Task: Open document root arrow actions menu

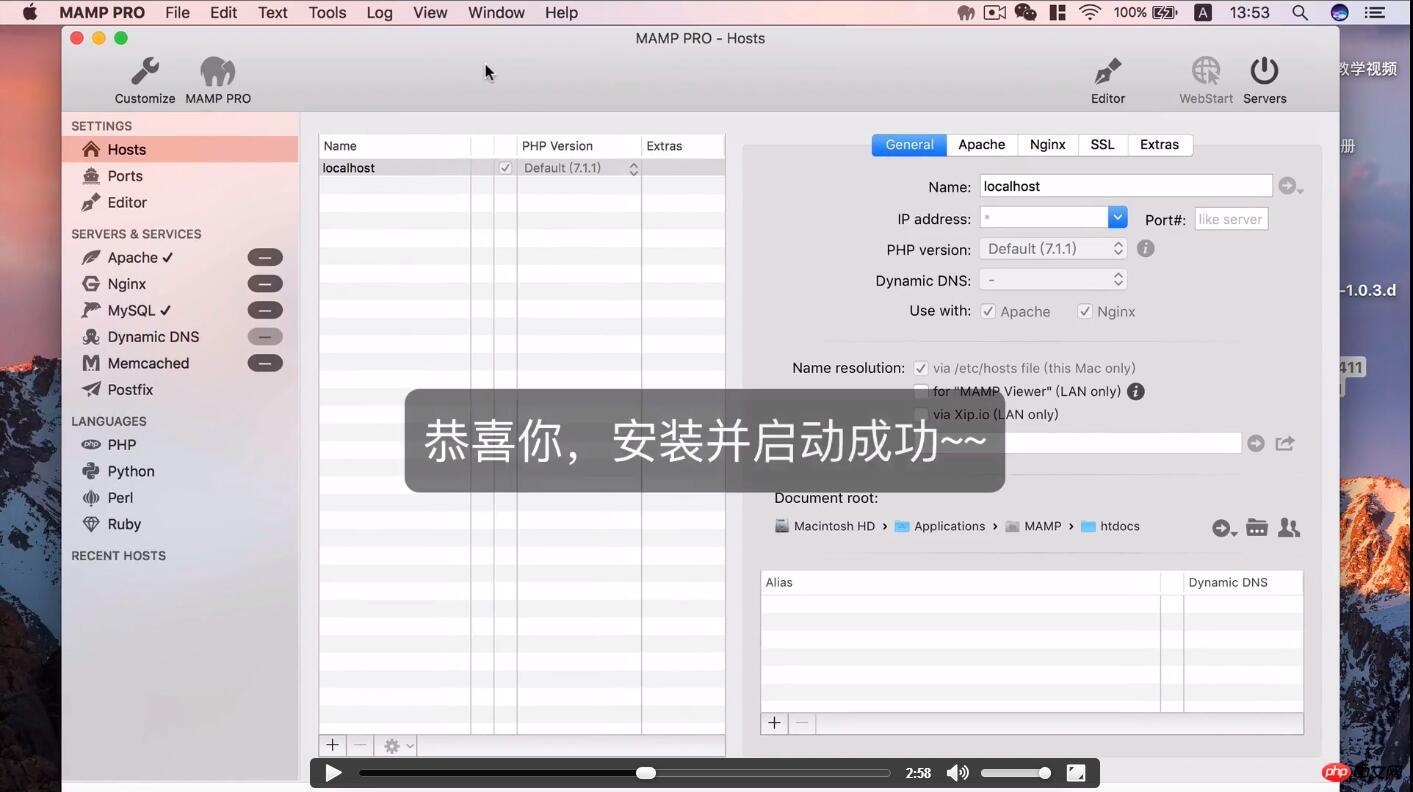Action: pyautogui.click(x=1224, y=528)
